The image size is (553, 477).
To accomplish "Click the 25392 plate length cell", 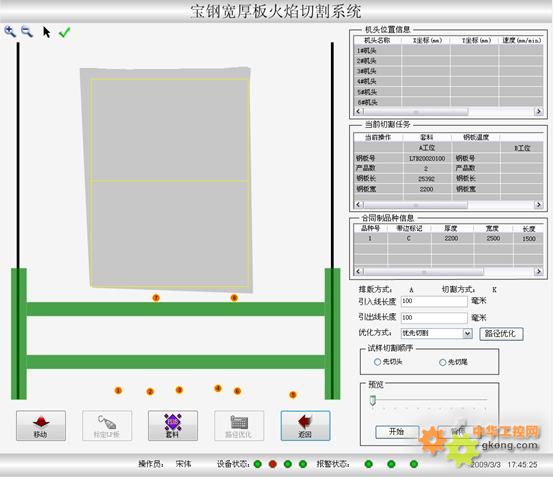I will (x=427, y=179).
